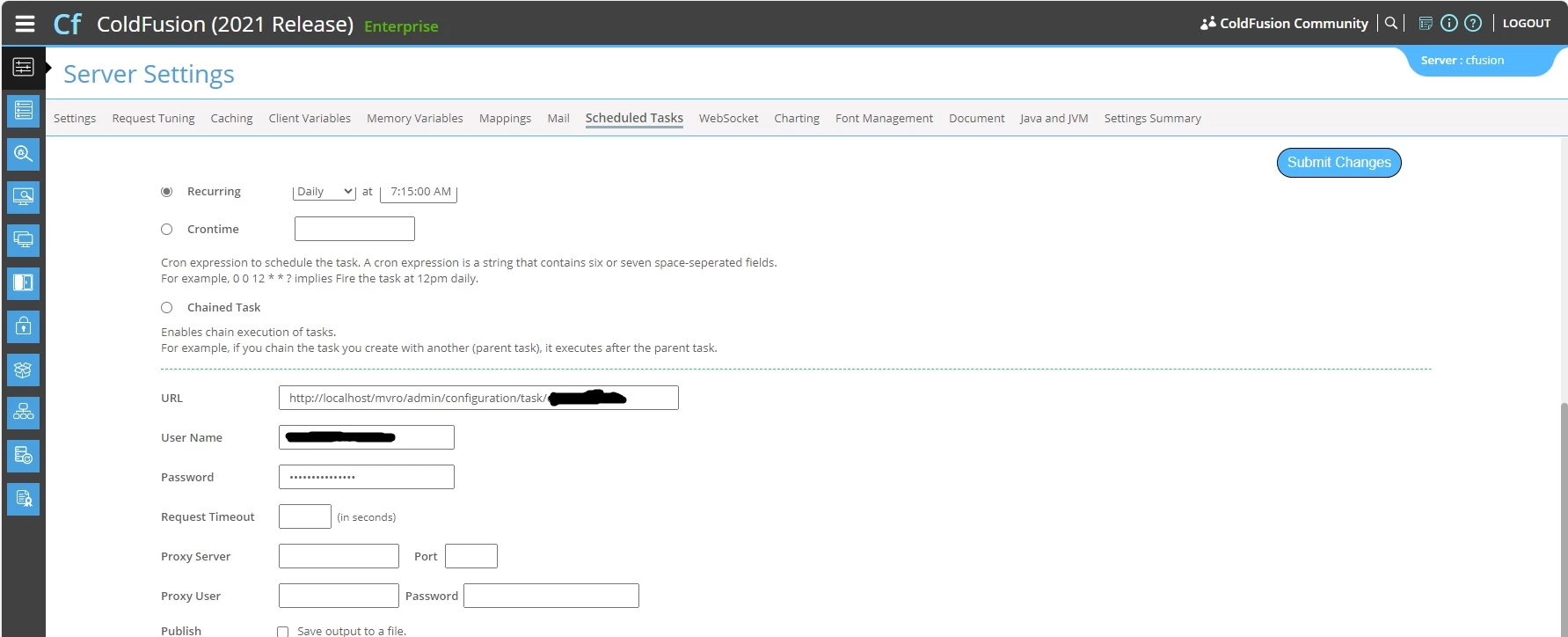Switch to the Settings tab
This screenshot has width=1568, height=637.
point(75,118)
